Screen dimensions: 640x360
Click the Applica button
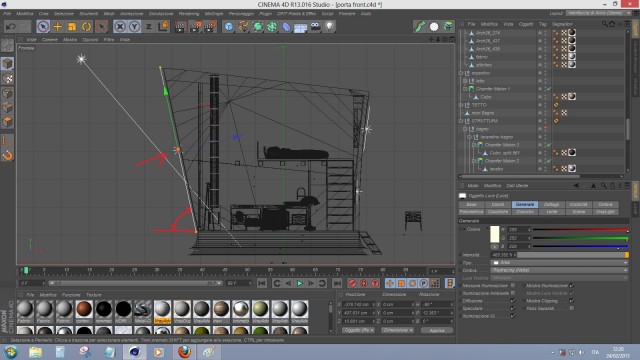coord(437,330)
